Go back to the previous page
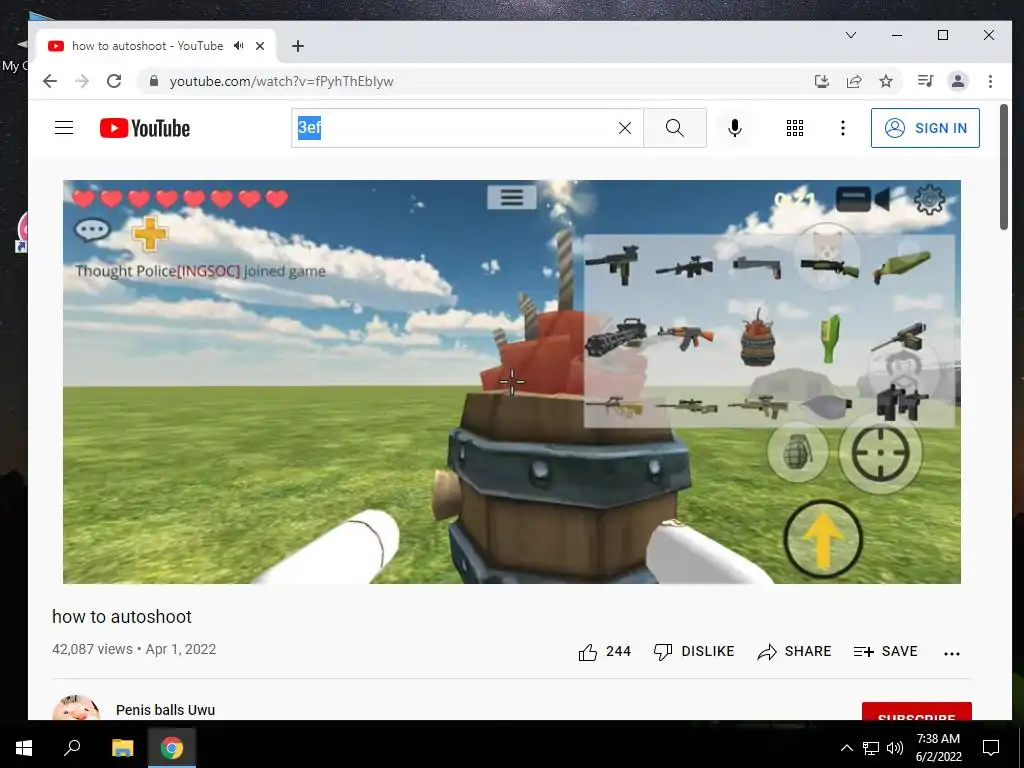The height and width of the screenshot is (768, 1024). [50, 81]
